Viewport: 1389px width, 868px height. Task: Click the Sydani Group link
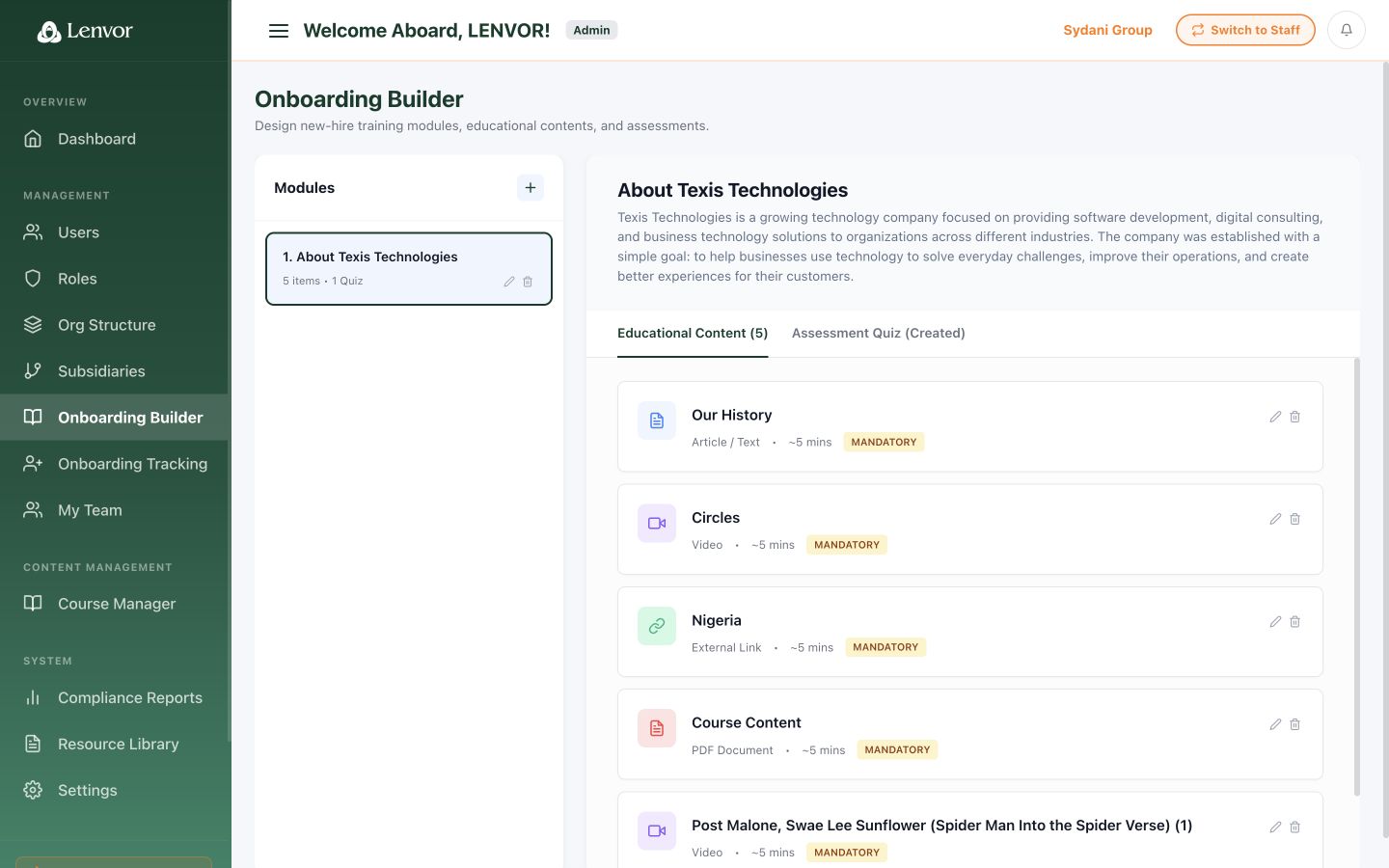click(x=1107, y=30)
